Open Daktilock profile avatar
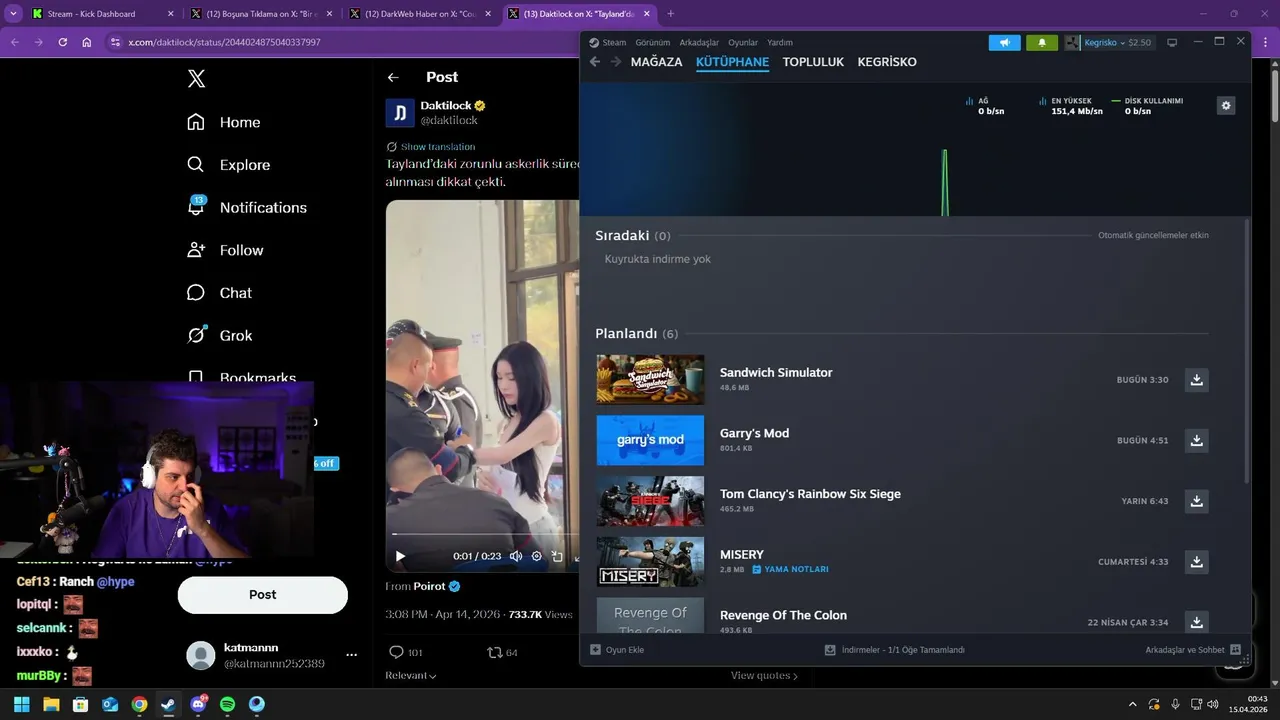Image resolution: width=1280 pixels, height=720 pixels. (x=400, y=113)
